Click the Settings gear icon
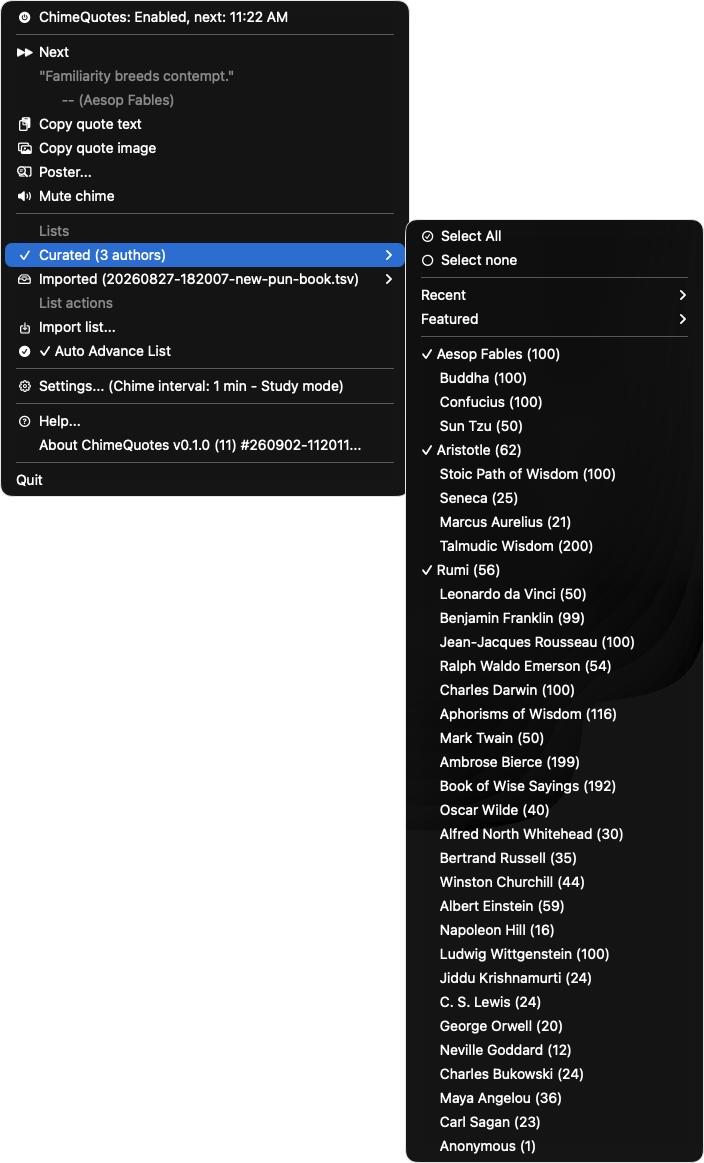The height and width of the screenshot is (1163, 704). click(24, 386)
